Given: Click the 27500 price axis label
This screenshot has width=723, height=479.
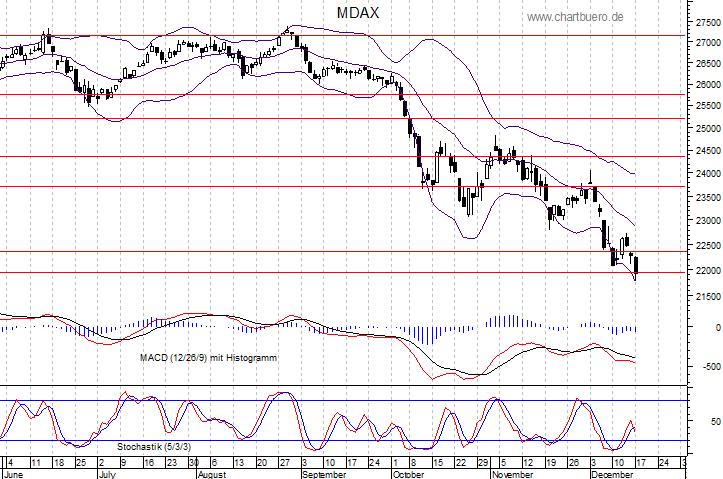Looking at the screenshot, I should pyautogui.click(x=704, y=21).
